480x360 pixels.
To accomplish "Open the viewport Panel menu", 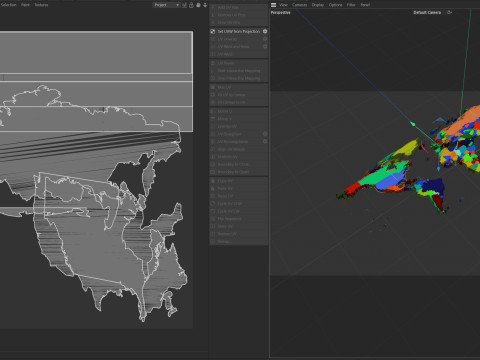I will point(365,5).
